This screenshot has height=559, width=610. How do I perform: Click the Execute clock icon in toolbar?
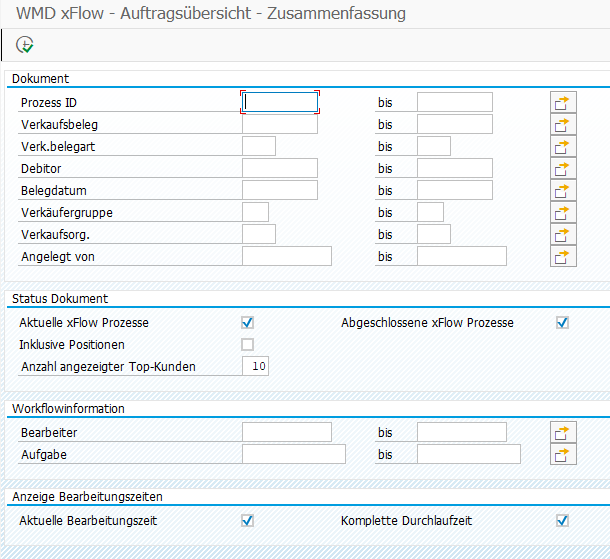click(25, 45)
